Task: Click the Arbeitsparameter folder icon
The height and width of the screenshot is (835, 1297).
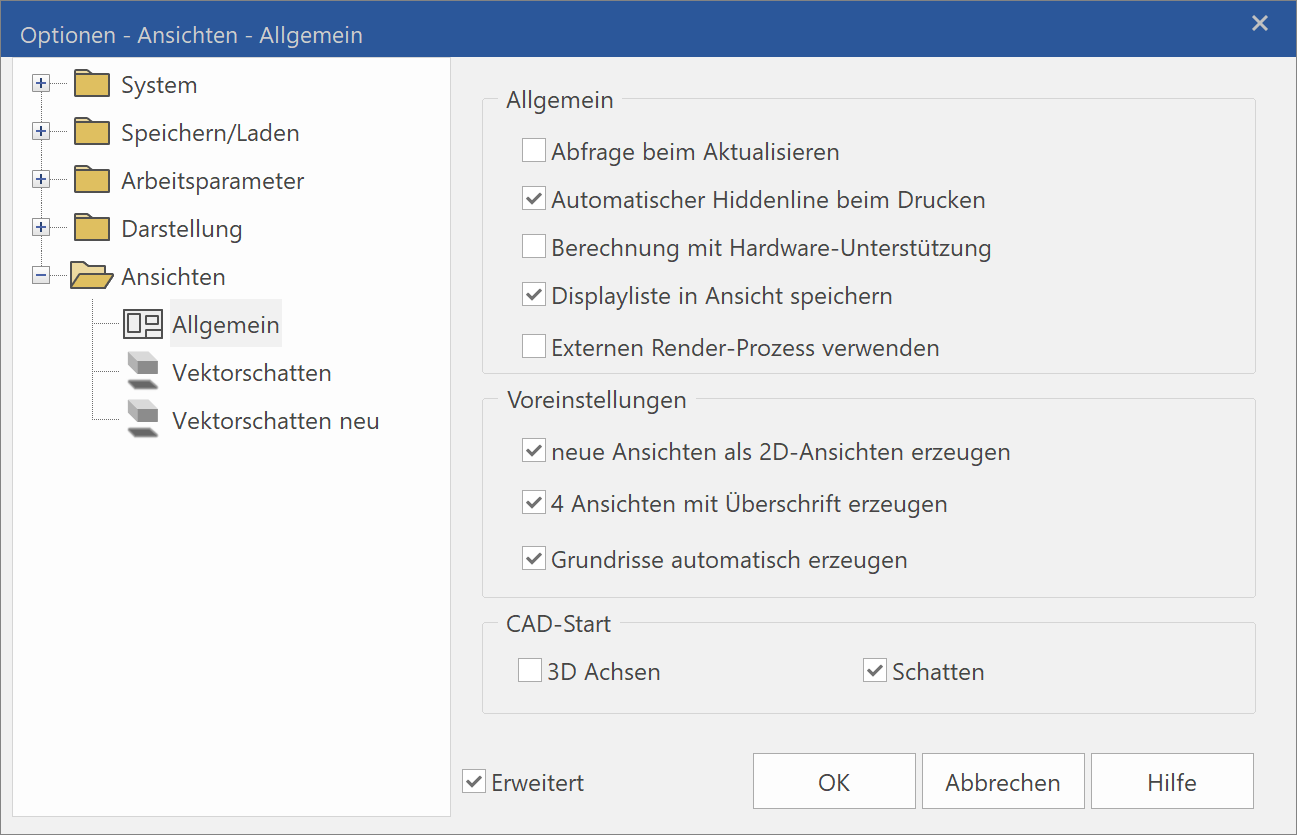Action: click(x=91, y=180)
